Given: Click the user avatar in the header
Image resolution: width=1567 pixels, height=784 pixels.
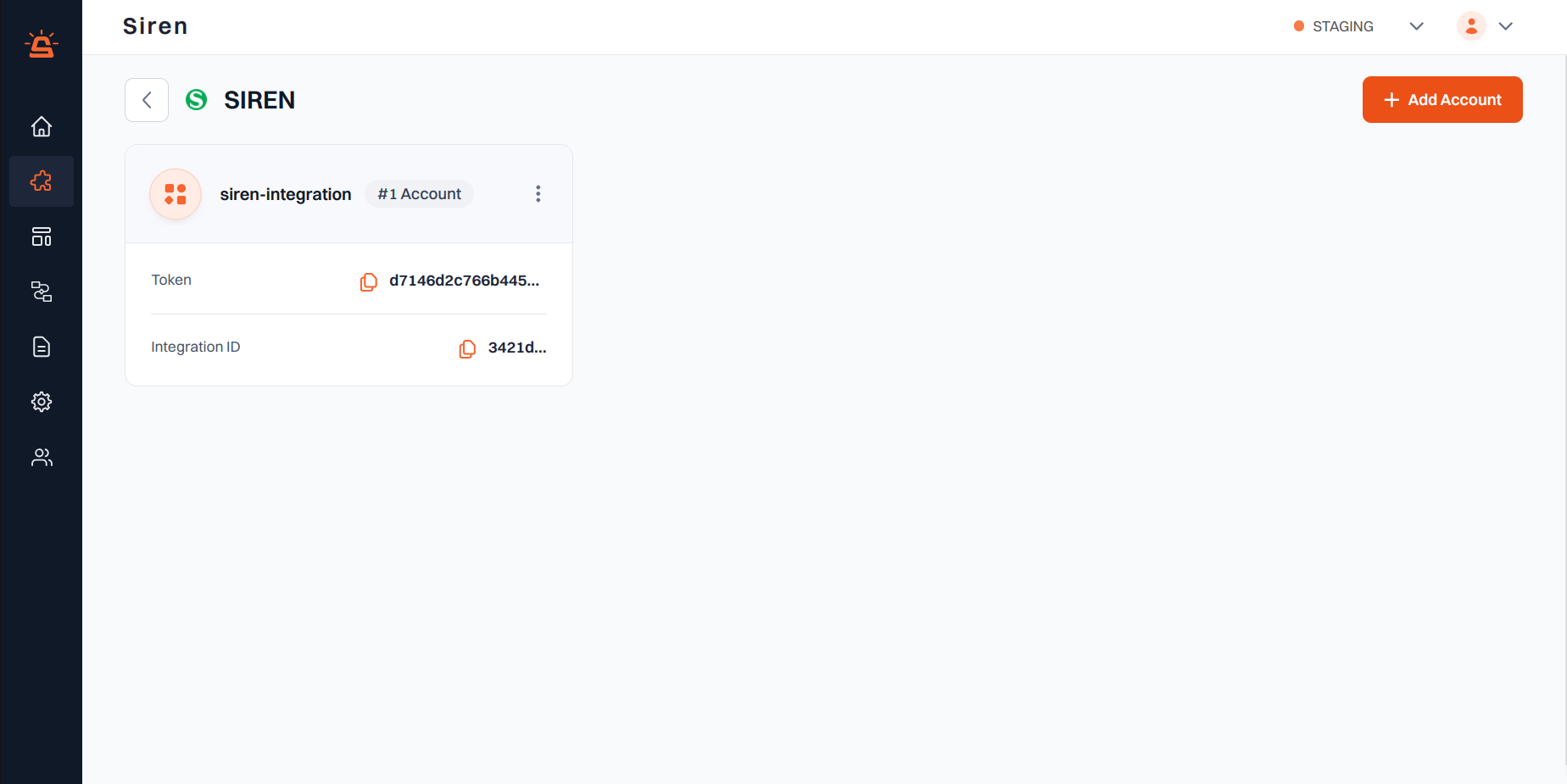Looking at the screenshot, I should pyautogui.click(x=1470, y=26).
